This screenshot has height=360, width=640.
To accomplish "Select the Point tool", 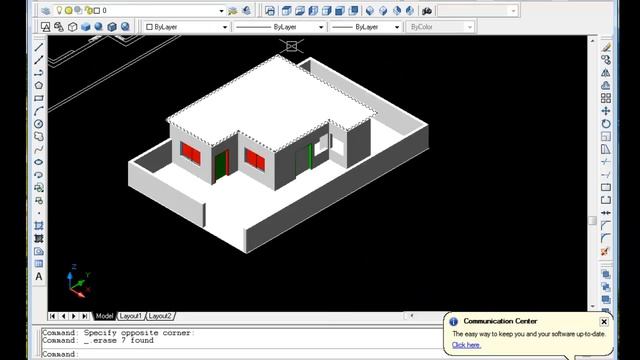I will (39, 213).
